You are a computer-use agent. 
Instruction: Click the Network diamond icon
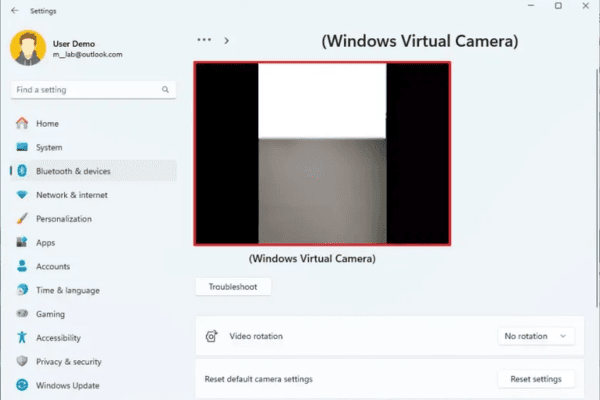point(22,194)
